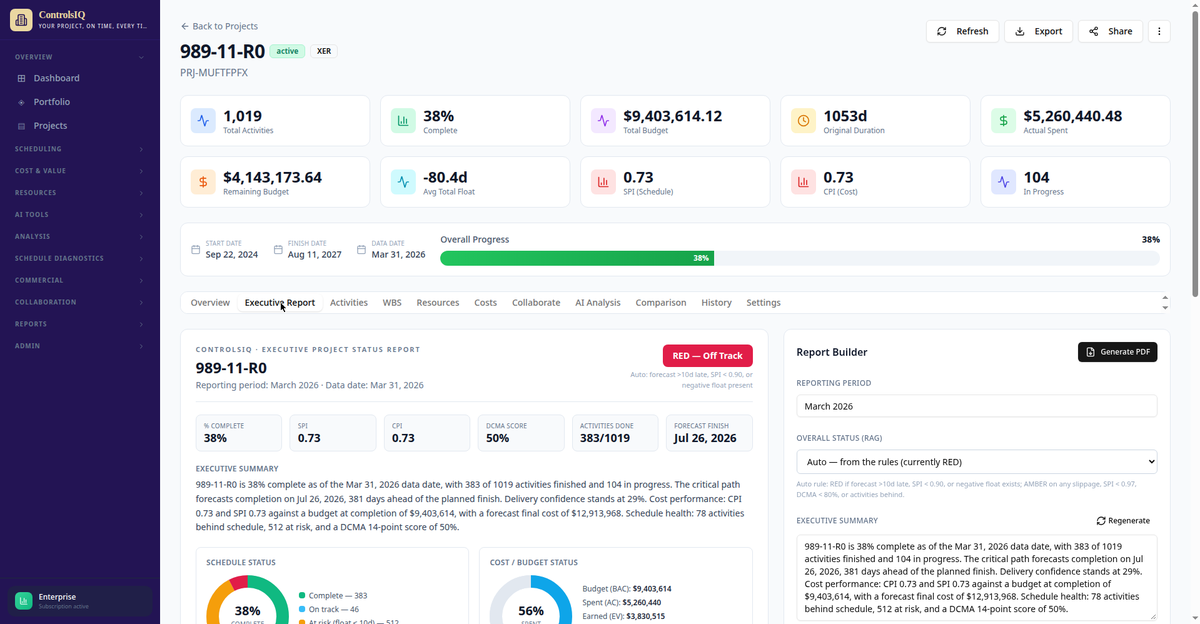This screenshot has height=624, width=1200.
Task: Open the Resources tab
Action: pyautogui.click(x=438, y=302)
